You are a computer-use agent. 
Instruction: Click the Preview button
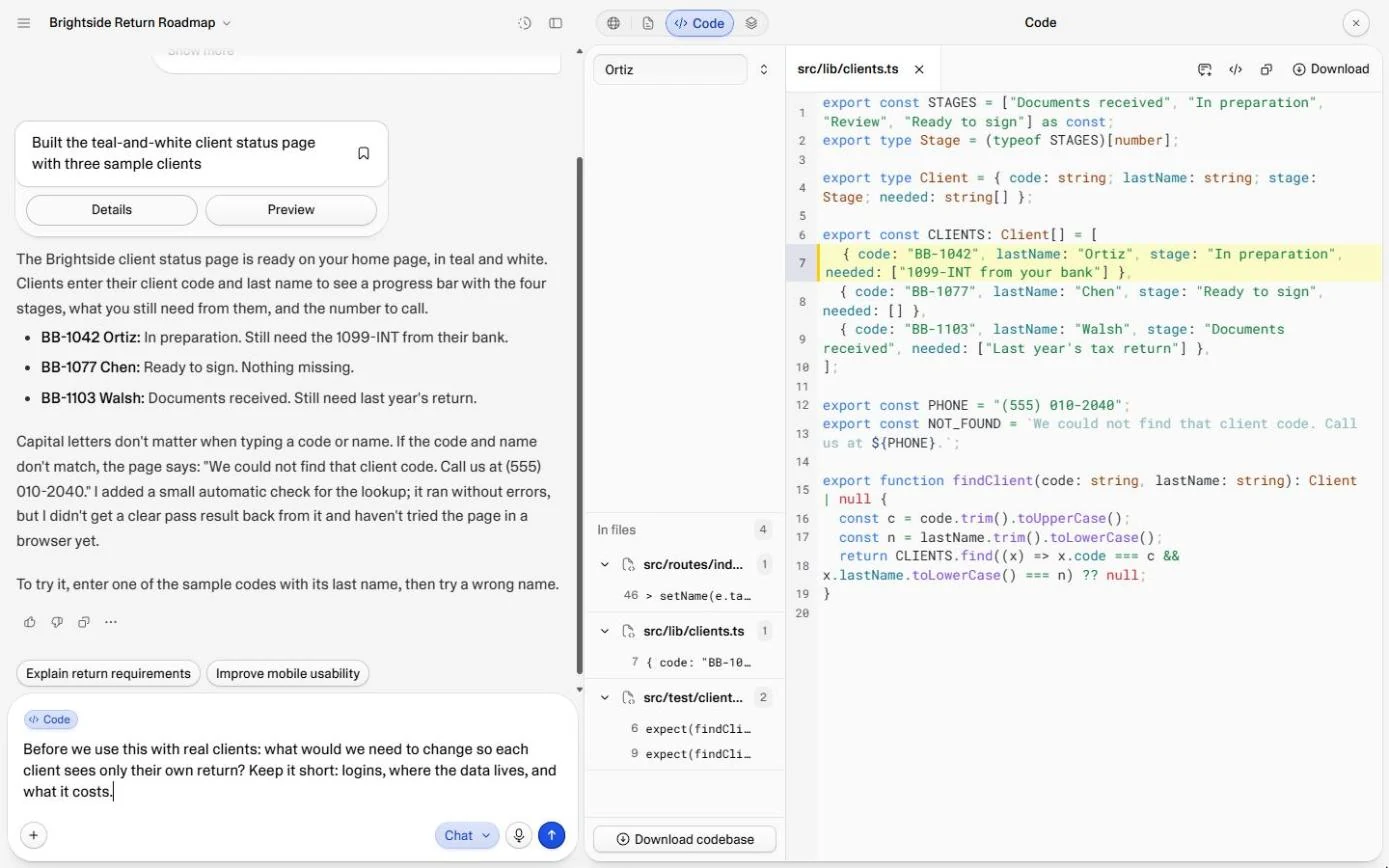[x=291, y=210]
